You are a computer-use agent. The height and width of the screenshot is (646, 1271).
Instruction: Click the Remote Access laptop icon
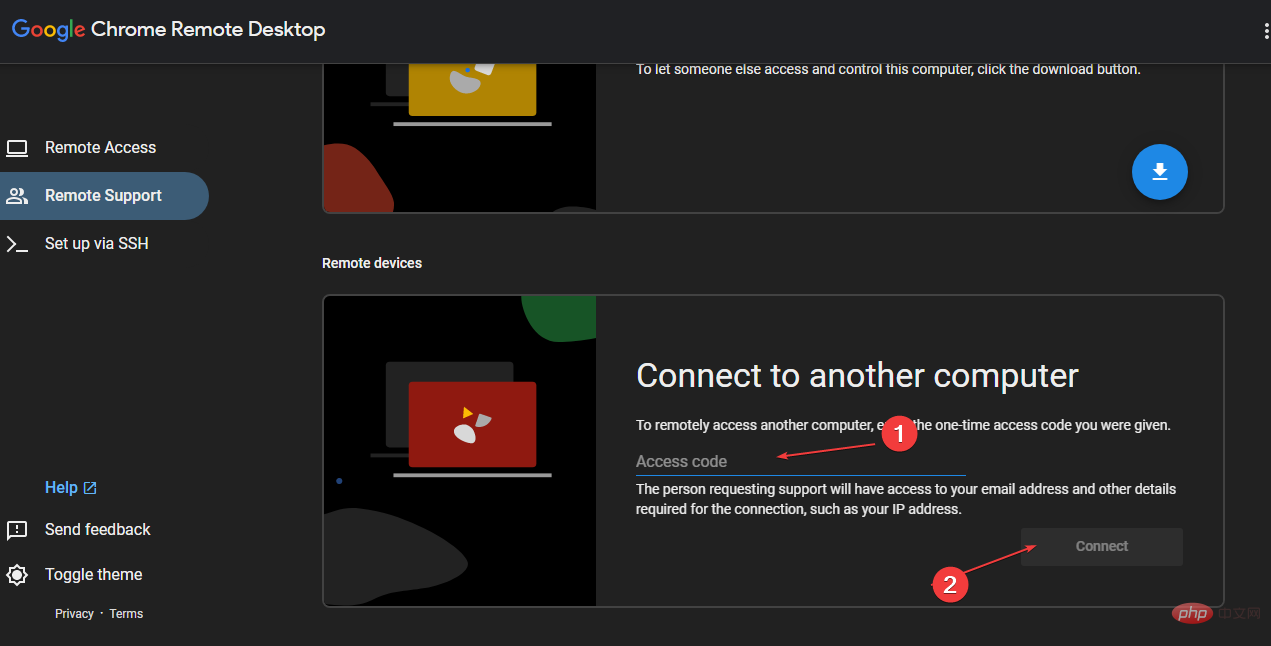[x=17, y=148]
